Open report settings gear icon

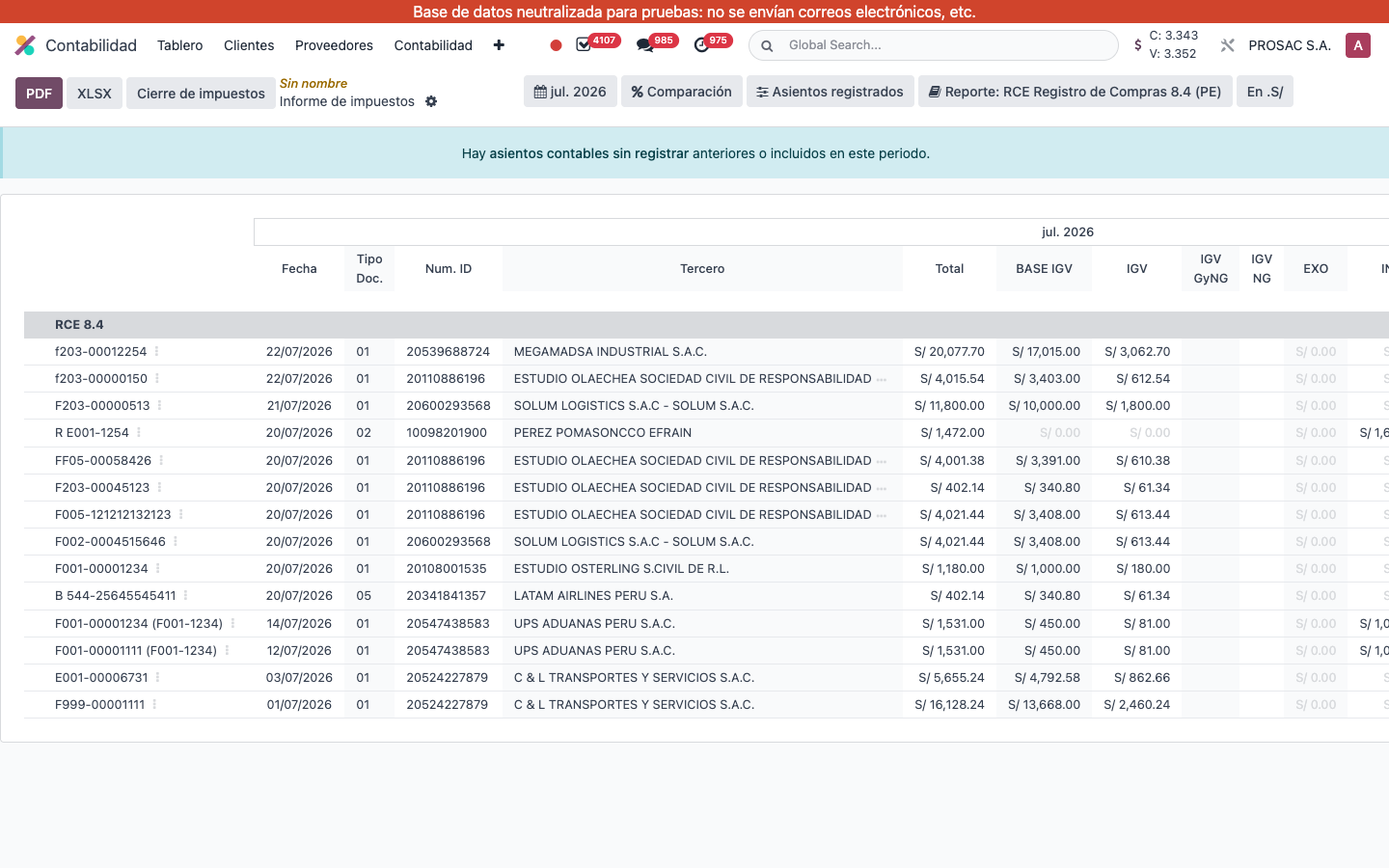click(431, 101)
